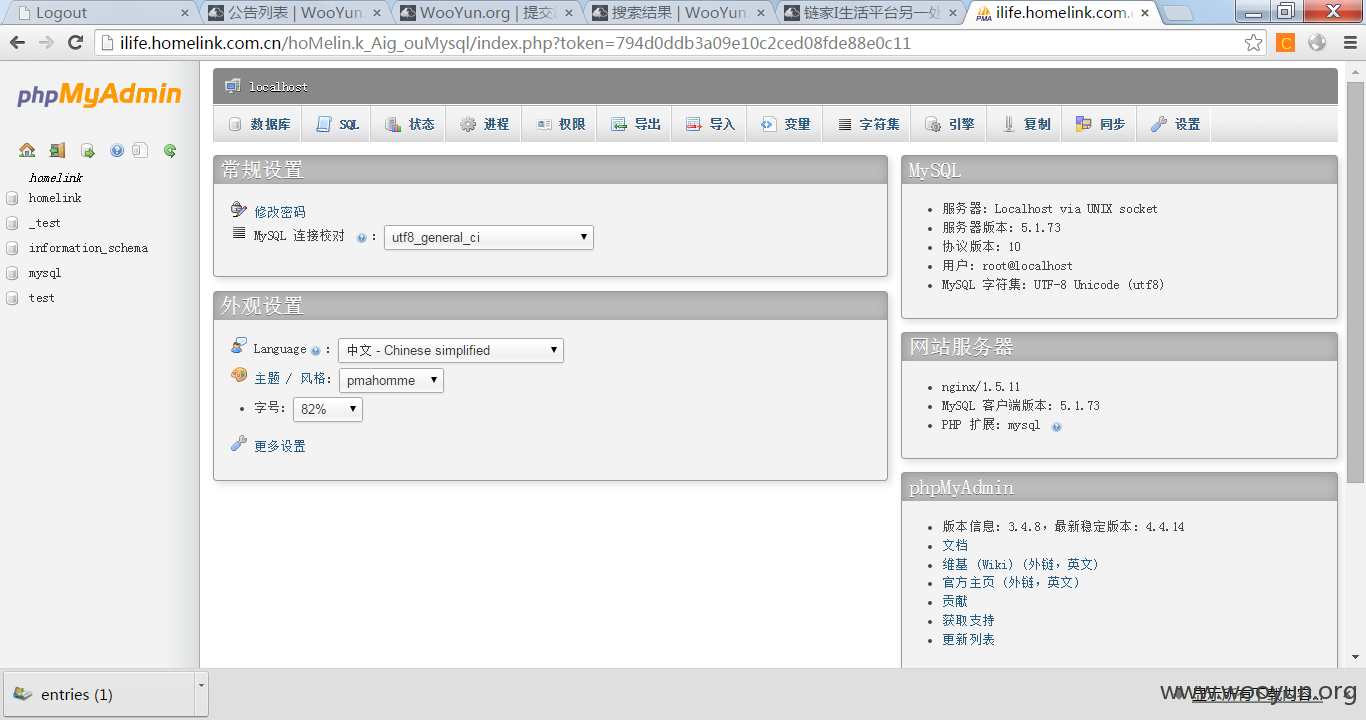1366x720 pixels.
Task: Switch to the 搜索结果 WooYun browser tab
Action: [x=680, y=13]
